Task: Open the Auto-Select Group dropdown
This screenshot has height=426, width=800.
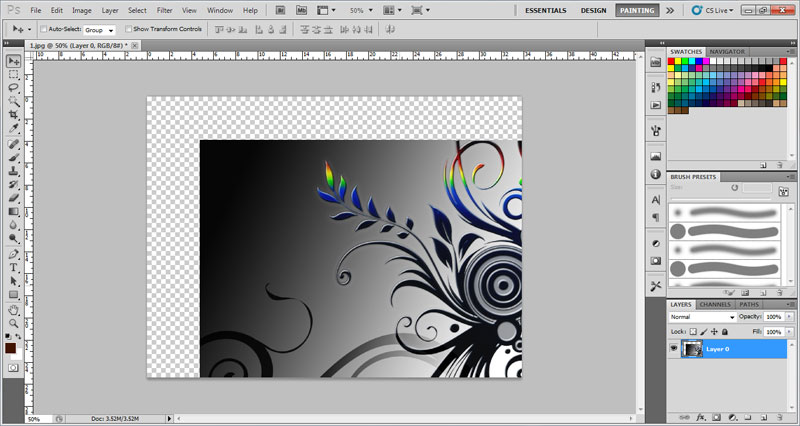Action: pyautogui.click(x=99, y=30)
